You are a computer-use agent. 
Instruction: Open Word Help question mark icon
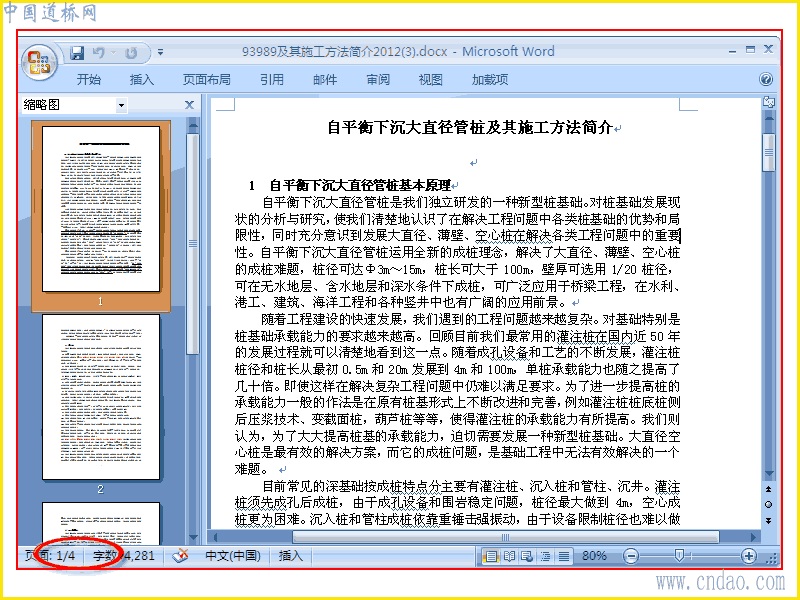tap(766, 79)
